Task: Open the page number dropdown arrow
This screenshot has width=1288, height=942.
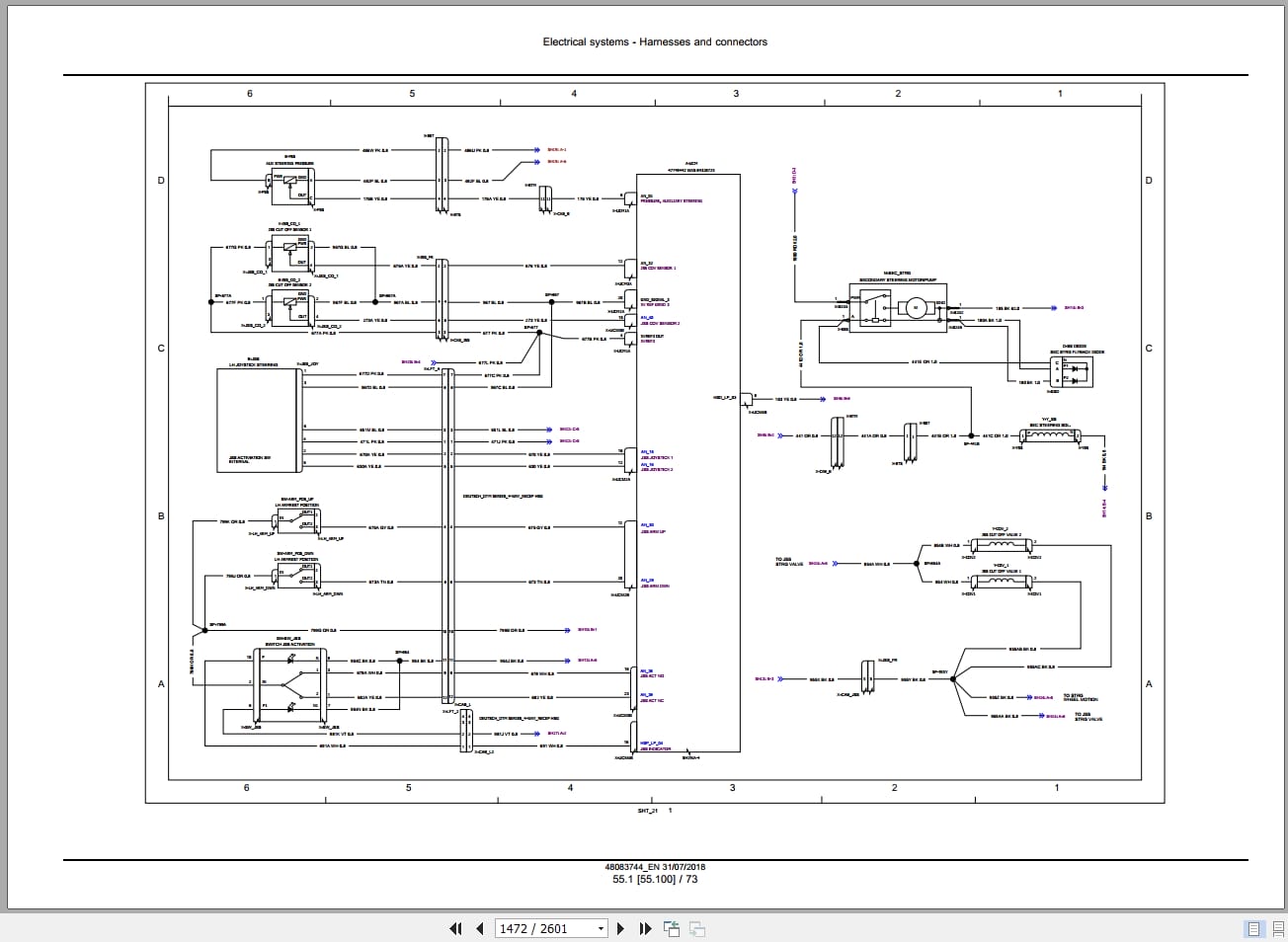Action: tap(601, 929)
